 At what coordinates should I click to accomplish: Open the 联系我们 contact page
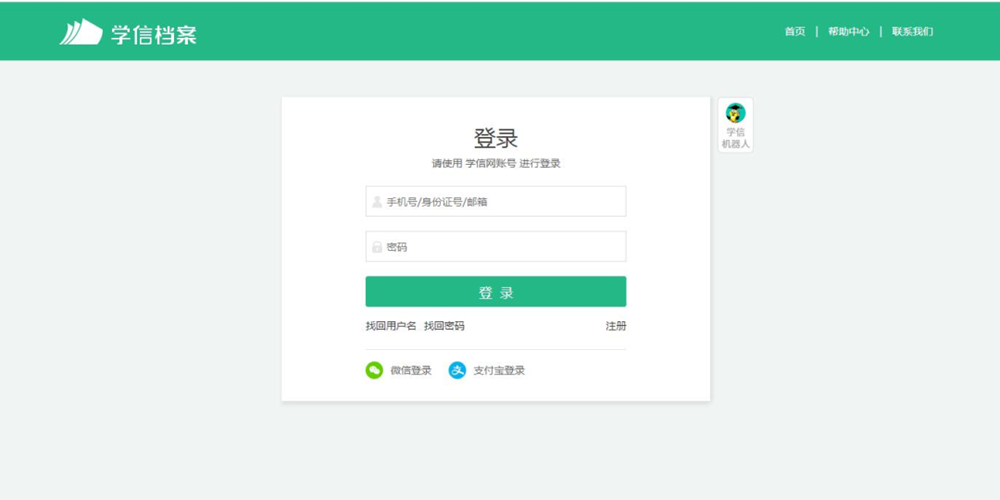[x=912, y=32]
